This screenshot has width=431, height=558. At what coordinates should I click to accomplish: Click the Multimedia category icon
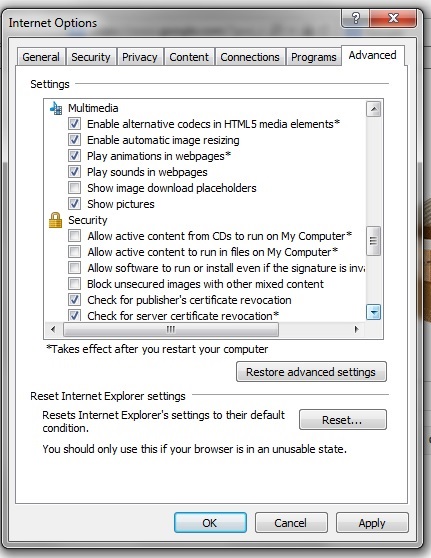point(56,108)
